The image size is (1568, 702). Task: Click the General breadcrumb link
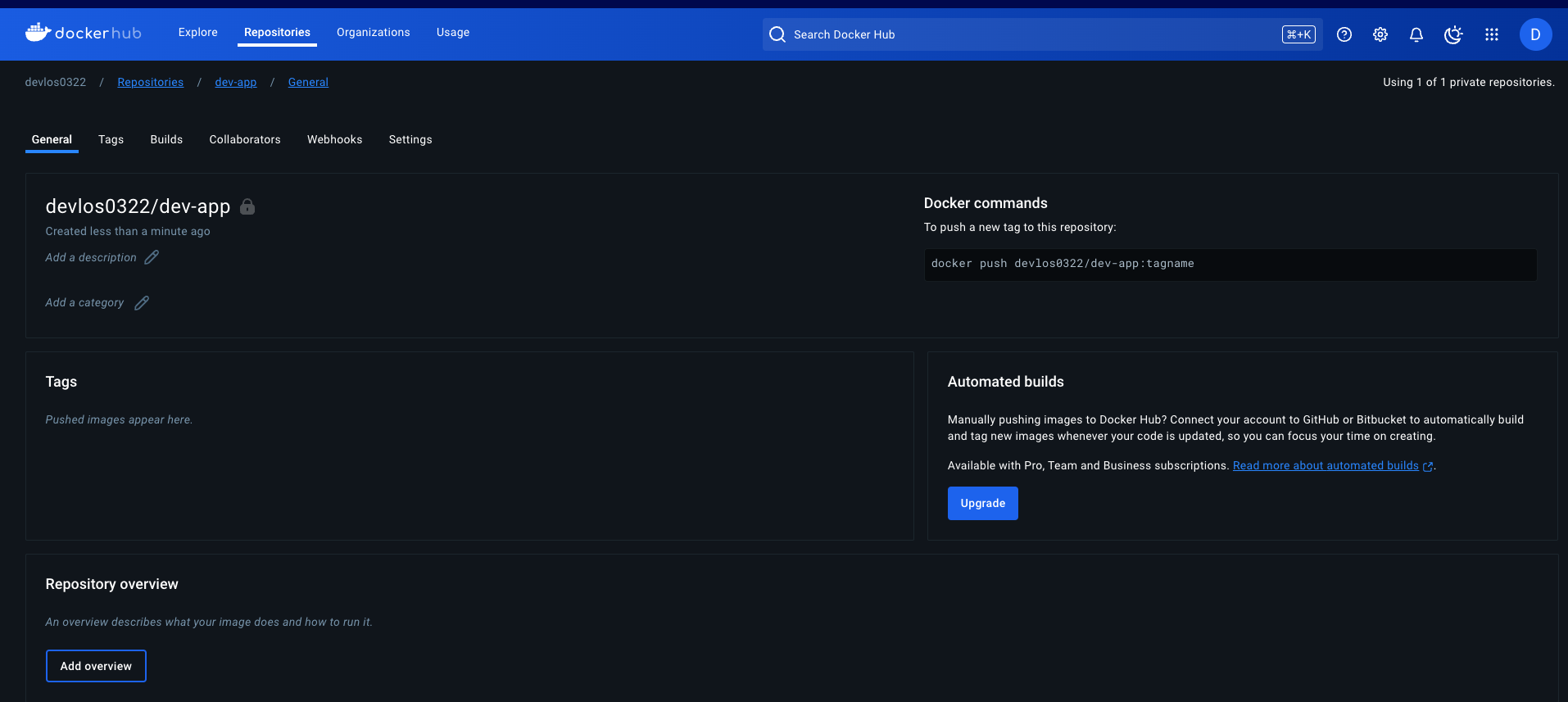click(x=308, y=82)
